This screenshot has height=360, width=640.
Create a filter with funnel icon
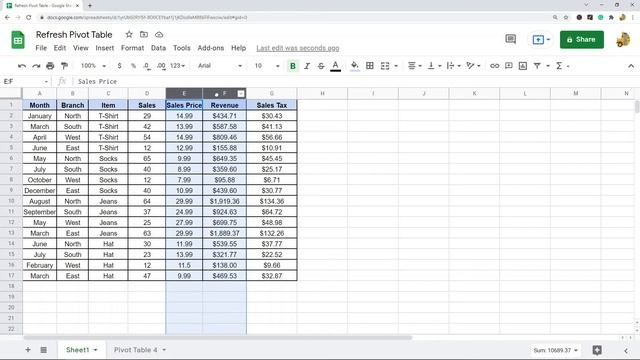tap(537, 66)
